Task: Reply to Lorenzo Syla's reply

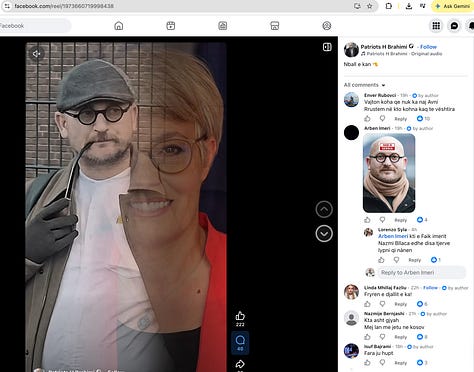Action: tap(415, 260)
